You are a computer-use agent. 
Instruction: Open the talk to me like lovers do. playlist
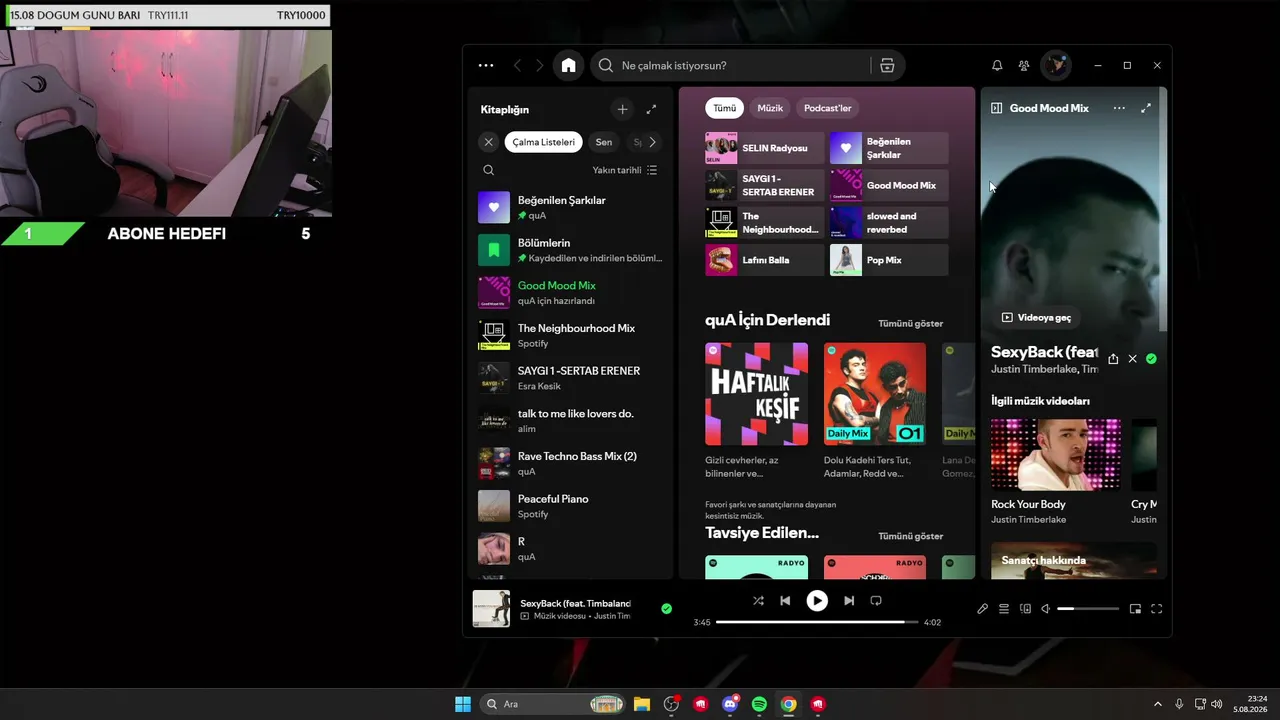570,421
